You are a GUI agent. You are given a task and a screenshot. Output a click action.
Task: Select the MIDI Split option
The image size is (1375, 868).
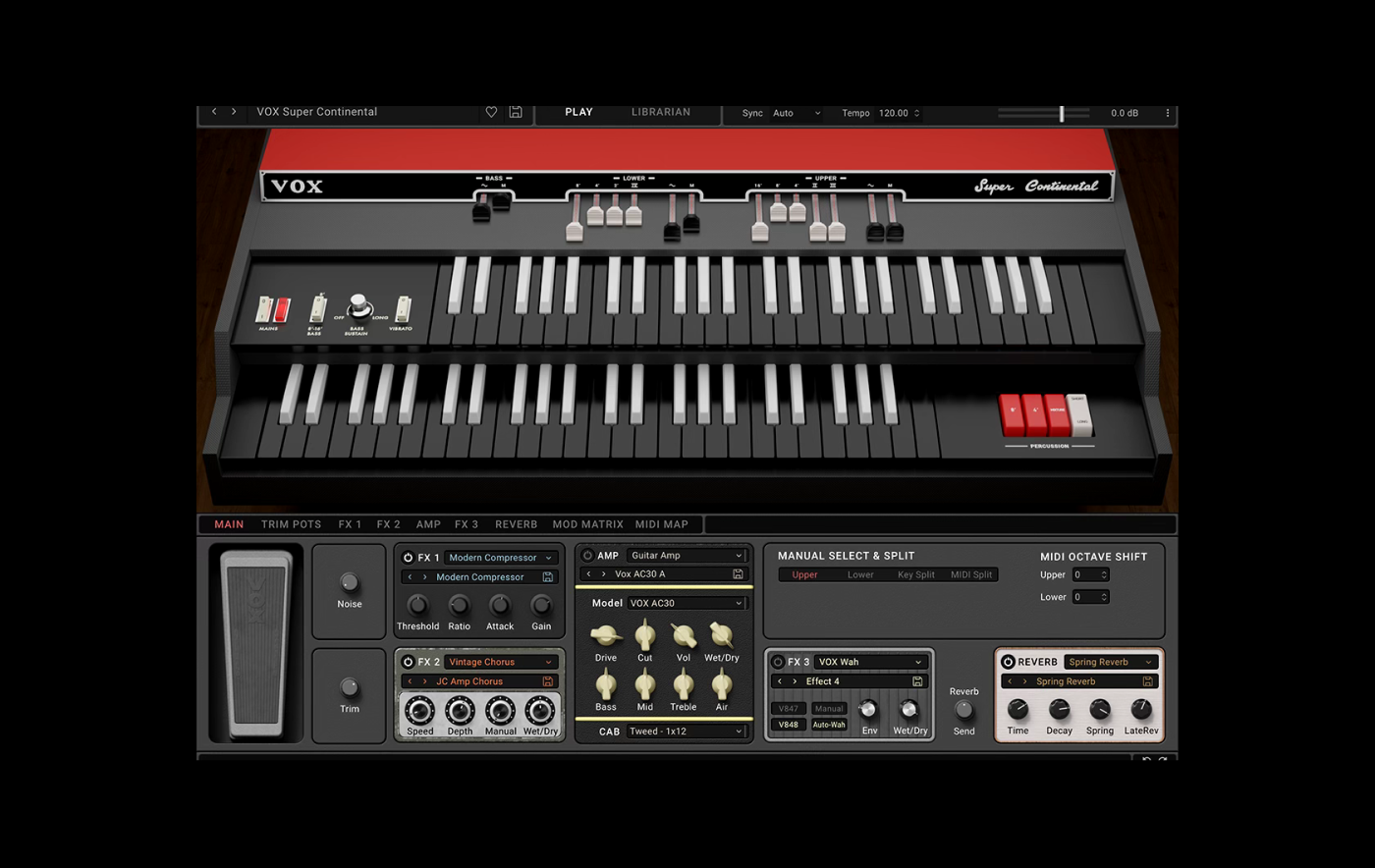(x=971, y=574)
